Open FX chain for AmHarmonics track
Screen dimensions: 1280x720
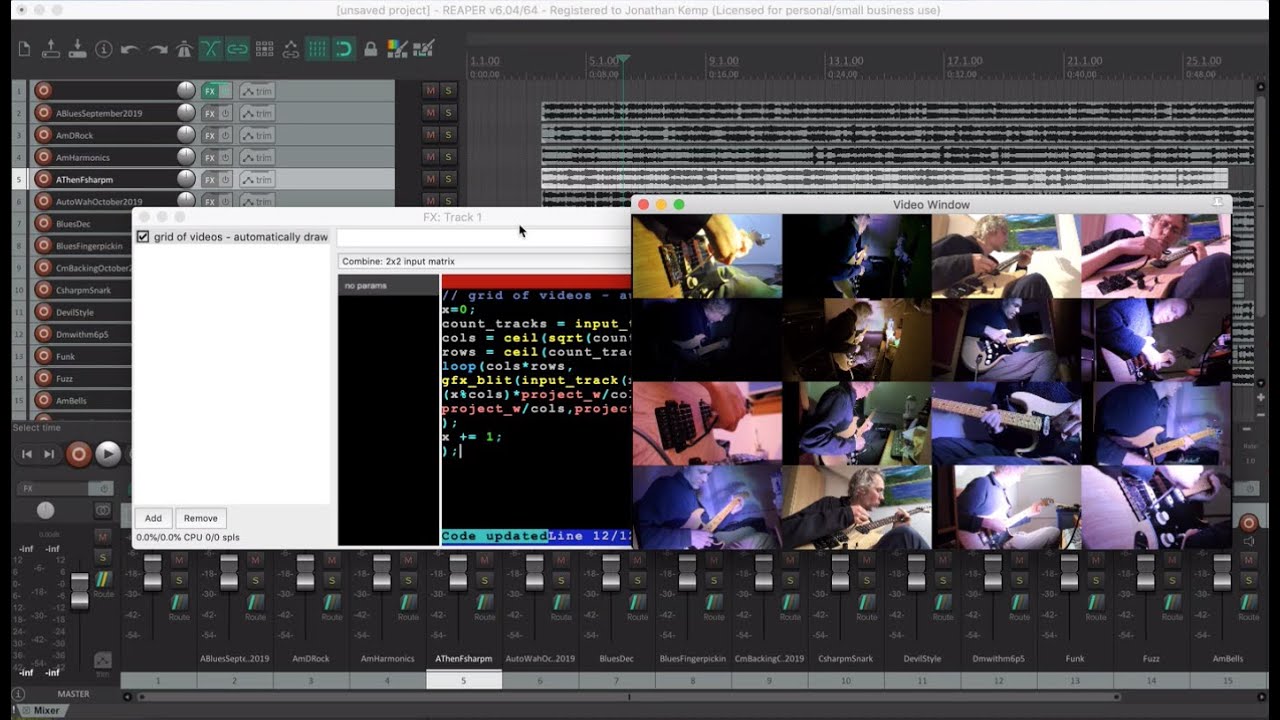[210, 157]
